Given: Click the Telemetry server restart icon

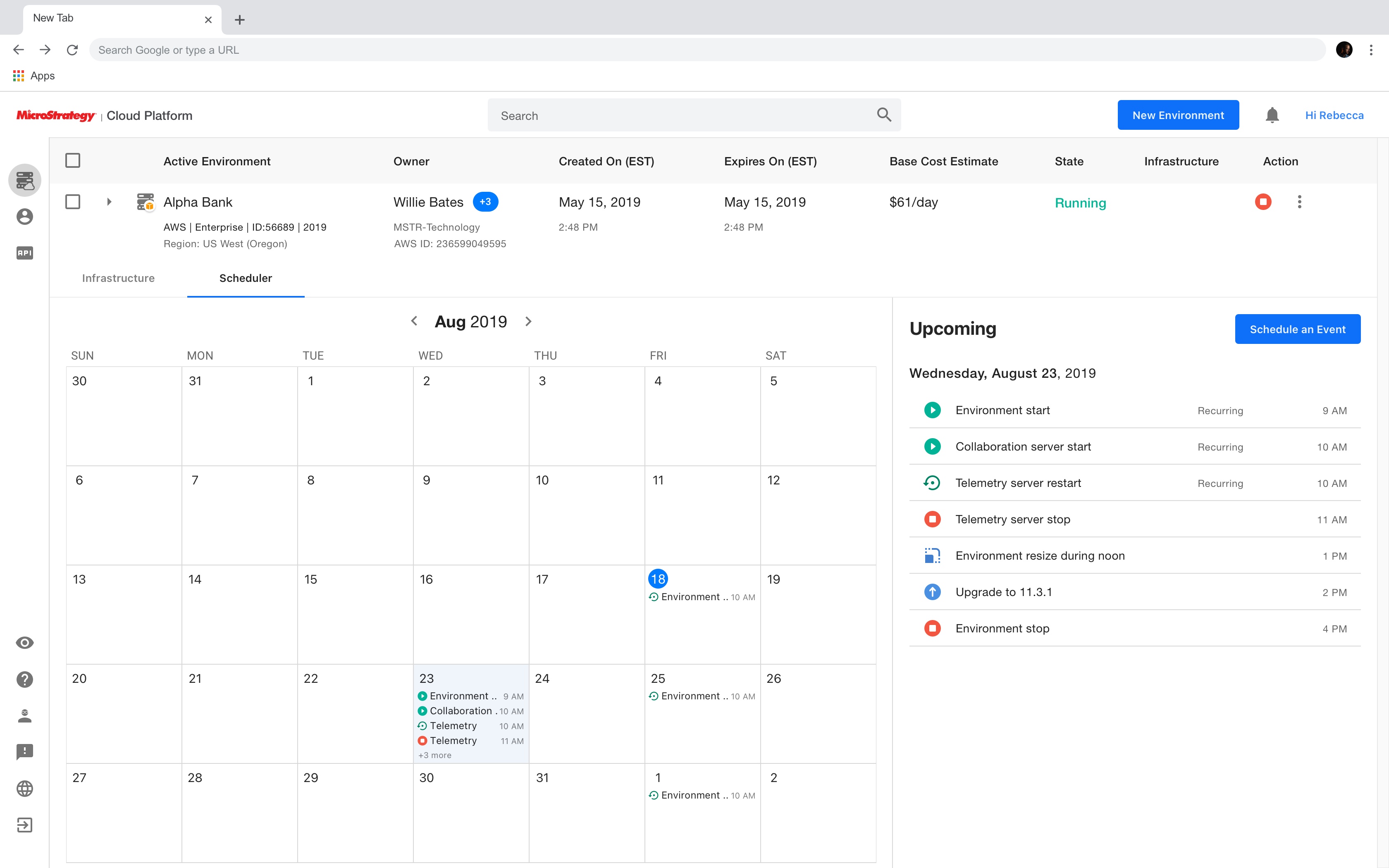Looking at the screenshot, I should (932, 483).
